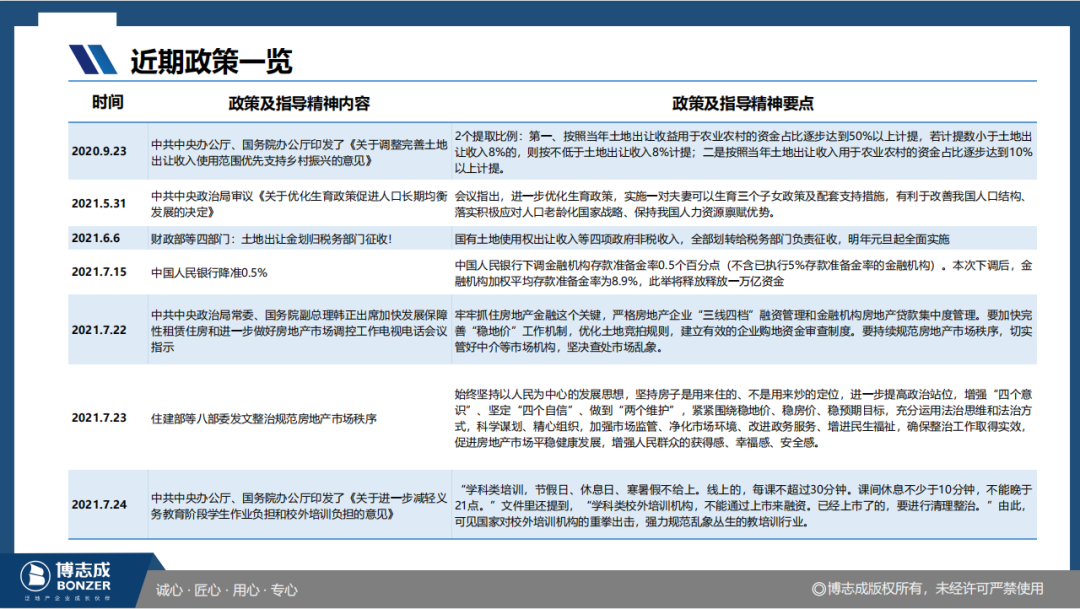Screen dimensions: 1080x609
Task: Select the 2021.7.22 date cell
Action: click(100, 329)
